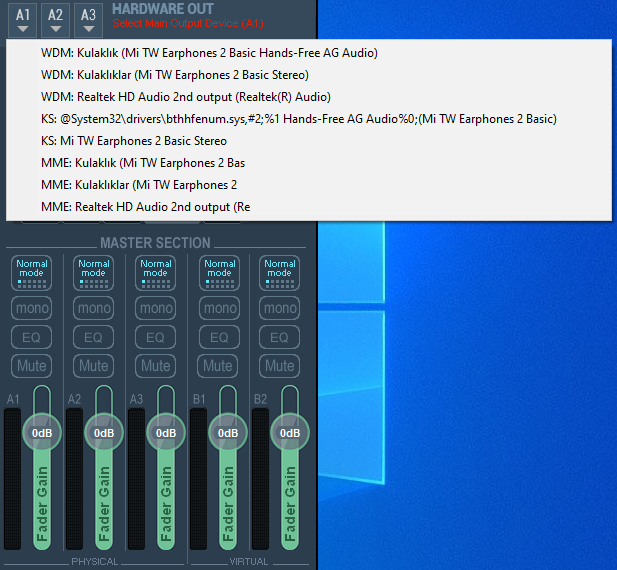
Task: Click the B2 fader gain knob
Action: click(x=290, y=433)
